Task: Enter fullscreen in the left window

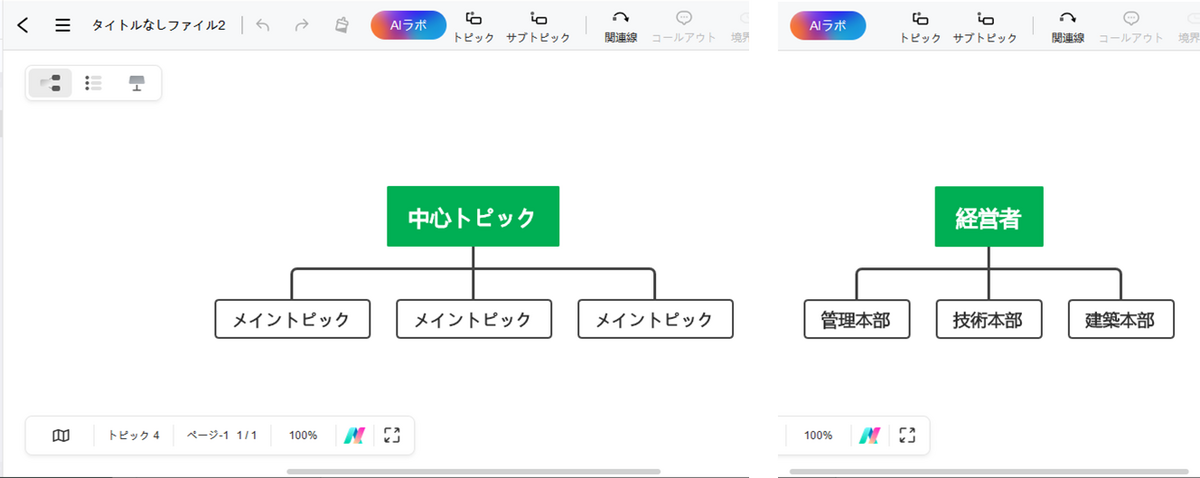Action: point(392,435)
